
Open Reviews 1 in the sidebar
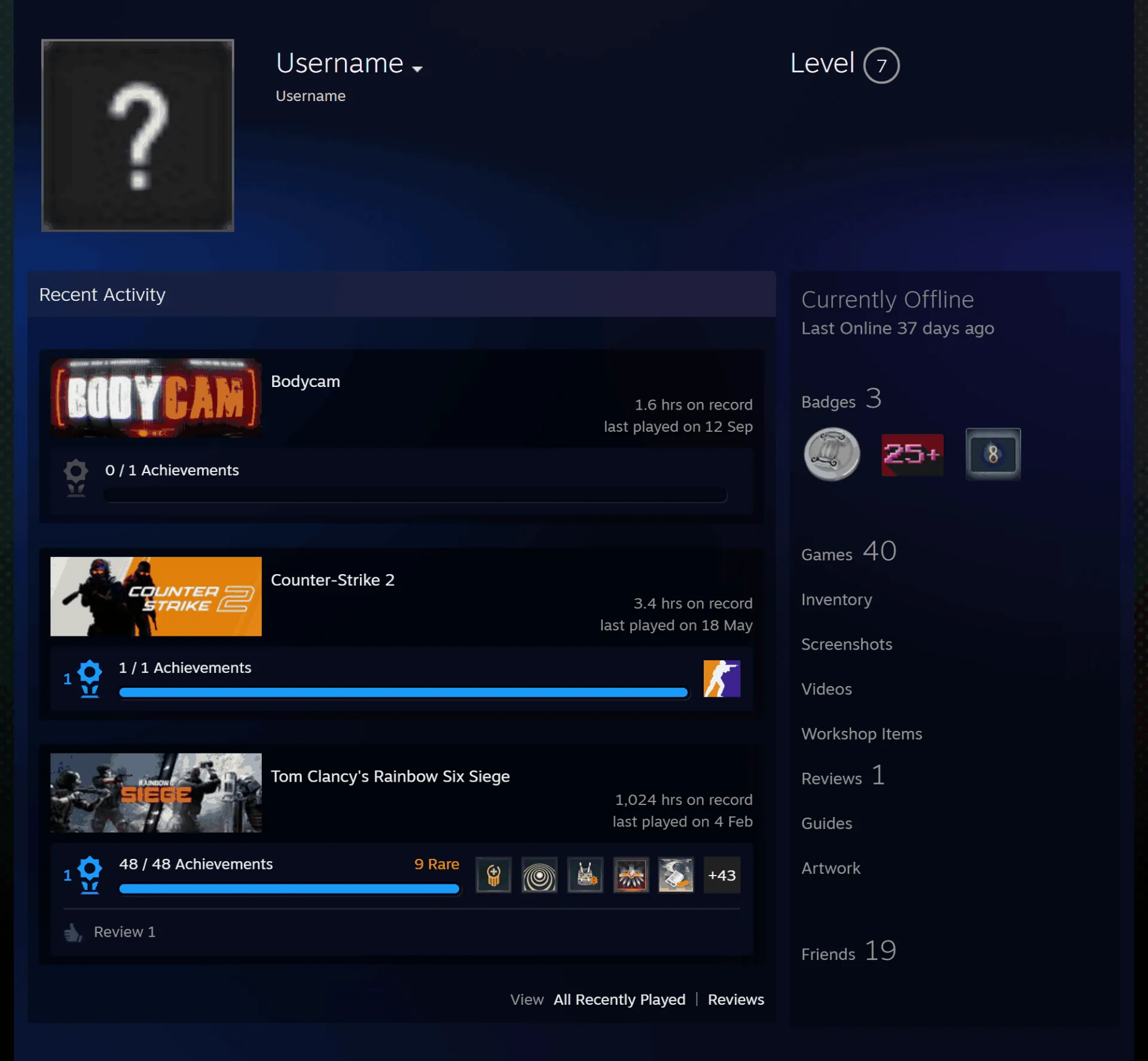point(843,776)
